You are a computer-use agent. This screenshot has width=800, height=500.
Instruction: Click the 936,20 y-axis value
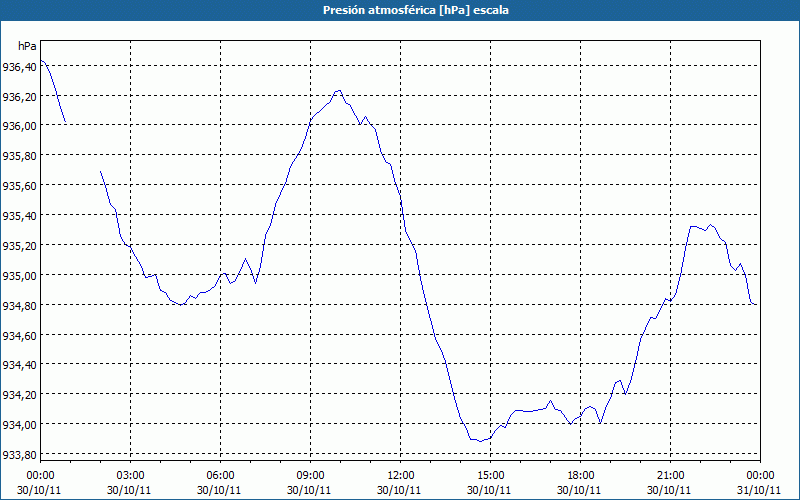19,96
